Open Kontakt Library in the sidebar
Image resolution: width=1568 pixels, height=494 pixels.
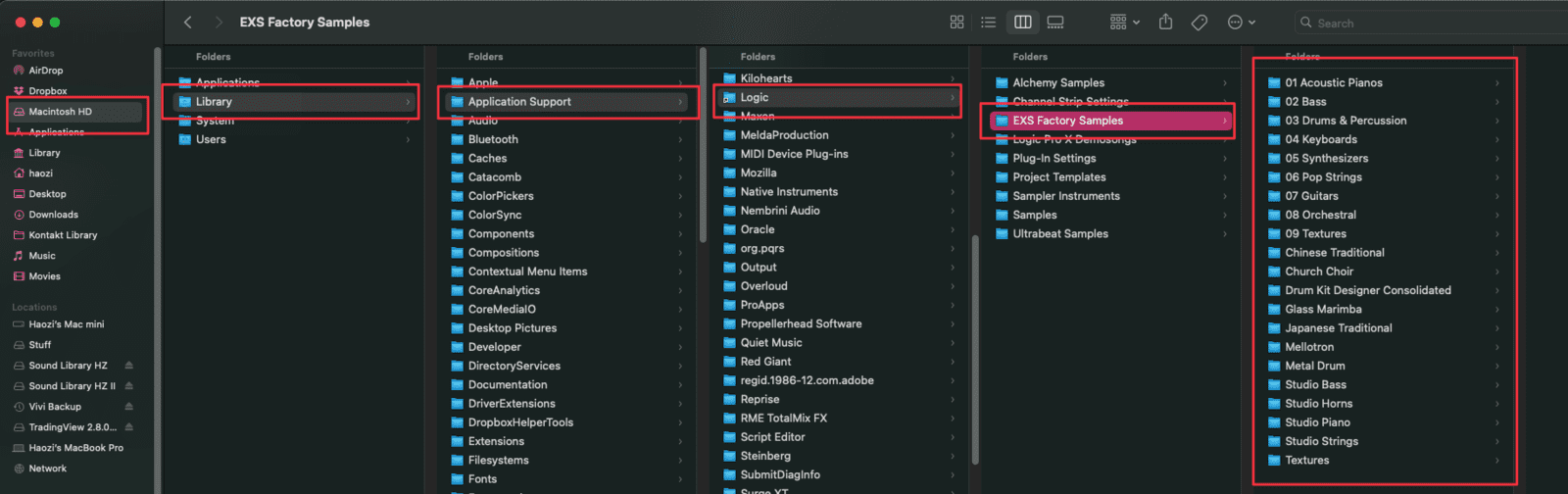63,235
